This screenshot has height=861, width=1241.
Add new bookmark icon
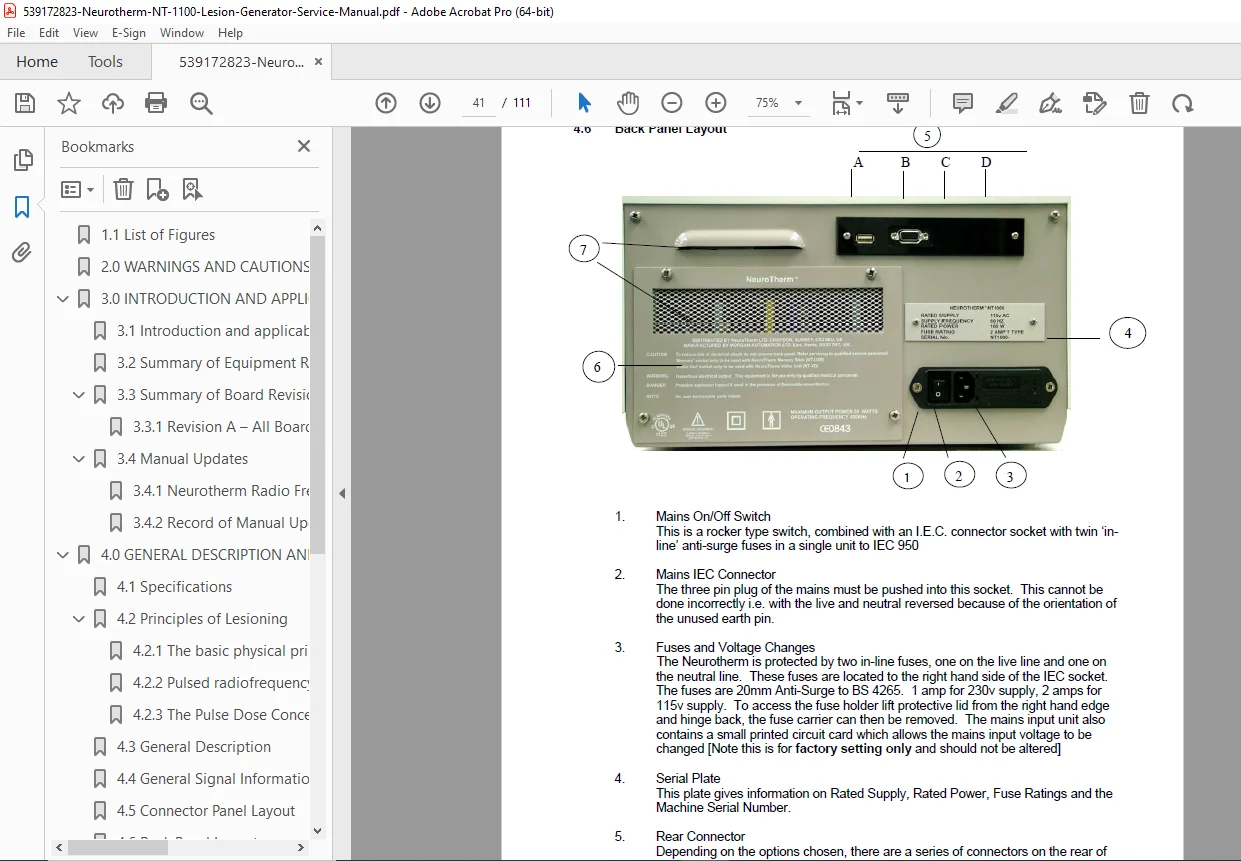click(157, 189)
